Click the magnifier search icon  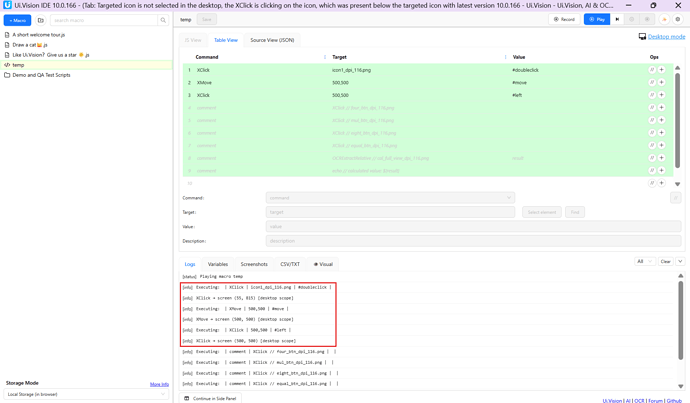click(x=163, y=20)
